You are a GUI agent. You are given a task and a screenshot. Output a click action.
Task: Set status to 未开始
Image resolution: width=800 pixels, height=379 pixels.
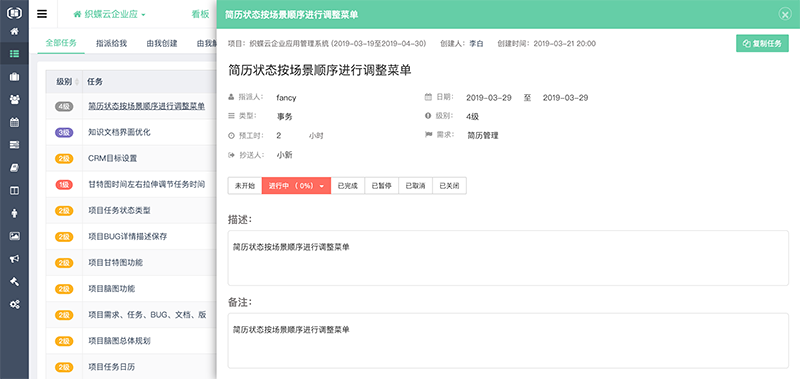[x=245, y=186]
